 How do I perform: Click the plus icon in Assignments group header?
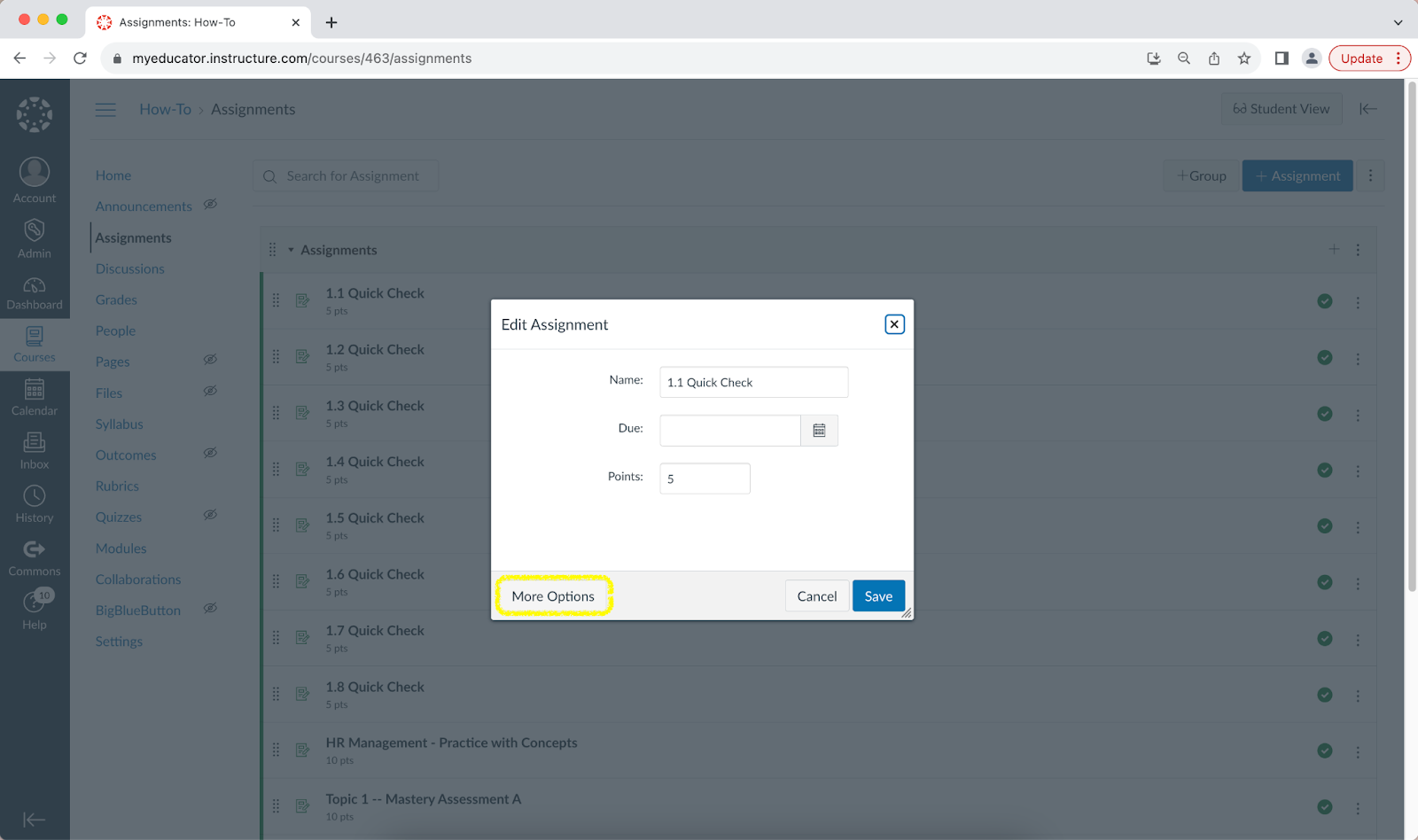click(1334, 250)
